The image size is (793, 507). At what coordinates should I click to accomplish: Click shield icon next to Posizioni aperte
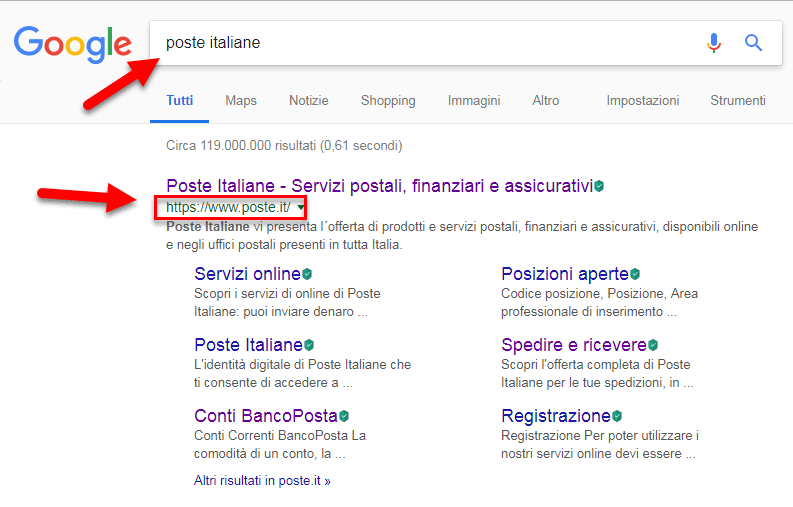(635, 274)
